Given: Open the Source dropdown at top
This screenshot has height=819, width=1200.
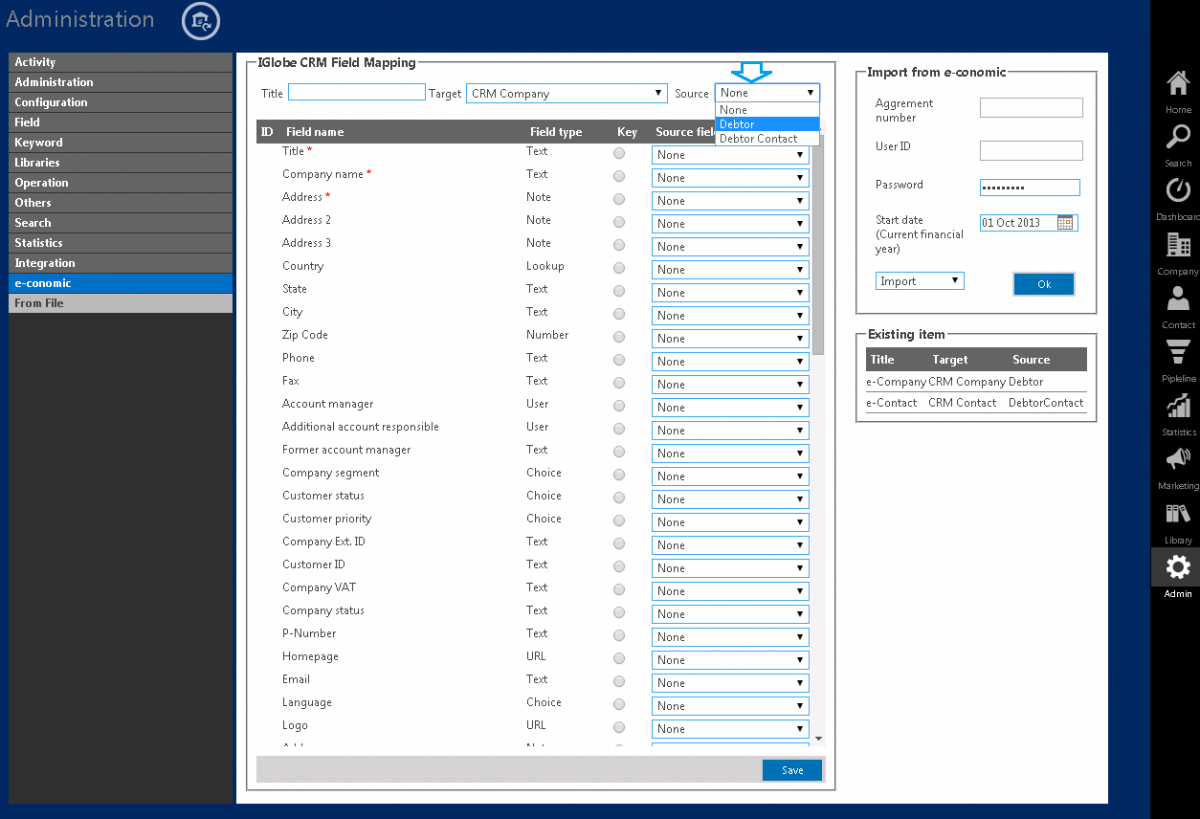Looking at the screenshot, I should pyautogui.click(x=767, y=92).
